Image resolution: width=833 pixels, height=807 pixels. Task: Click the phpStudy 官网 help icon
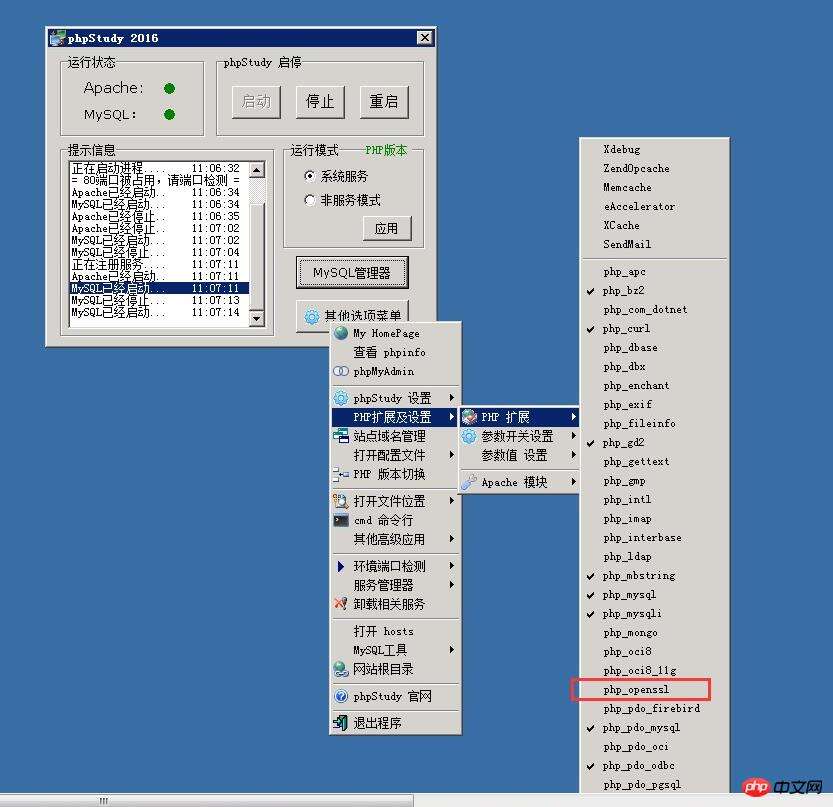[x=341, y=696]
